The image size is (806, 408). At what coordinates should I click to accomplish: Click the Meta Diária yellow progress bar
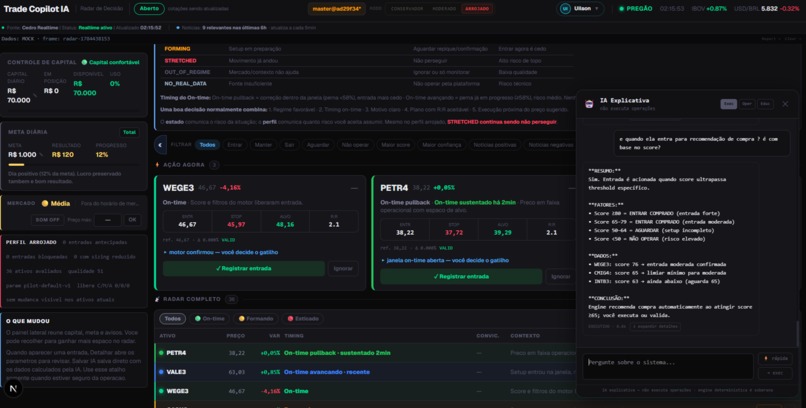(16, 164)
